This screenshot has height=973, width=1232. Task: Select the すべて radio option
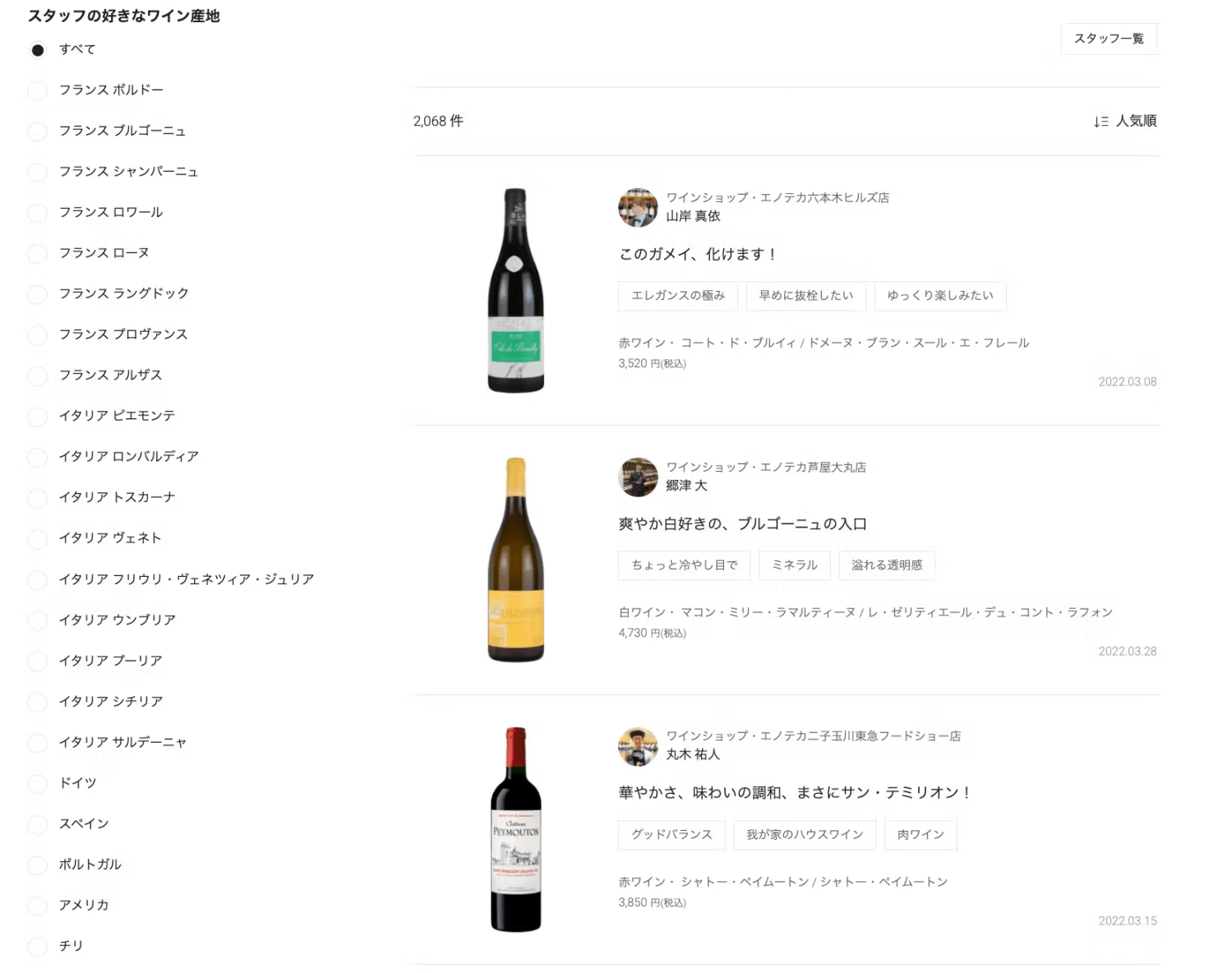pos(38,50)
